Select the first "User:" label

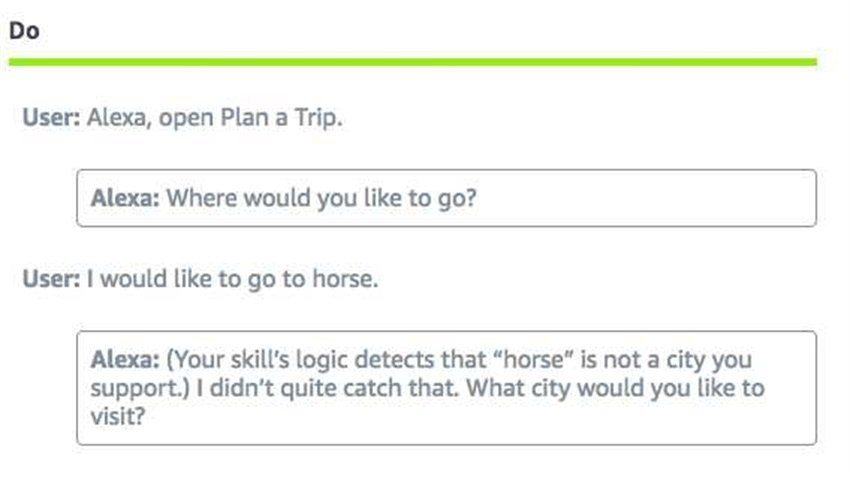(x=51, y=117)
